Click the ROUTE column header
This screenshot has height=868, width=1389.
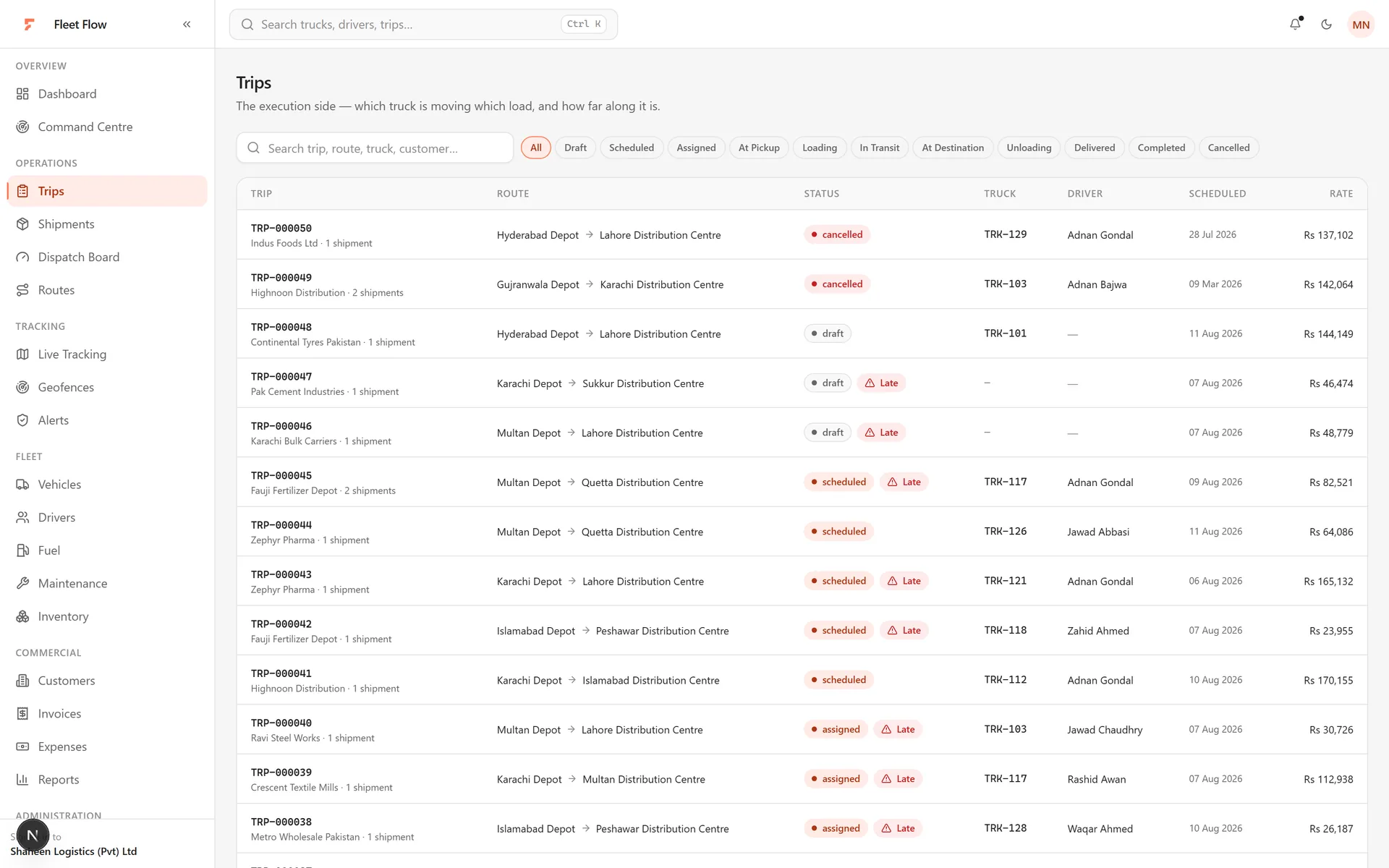513,194
